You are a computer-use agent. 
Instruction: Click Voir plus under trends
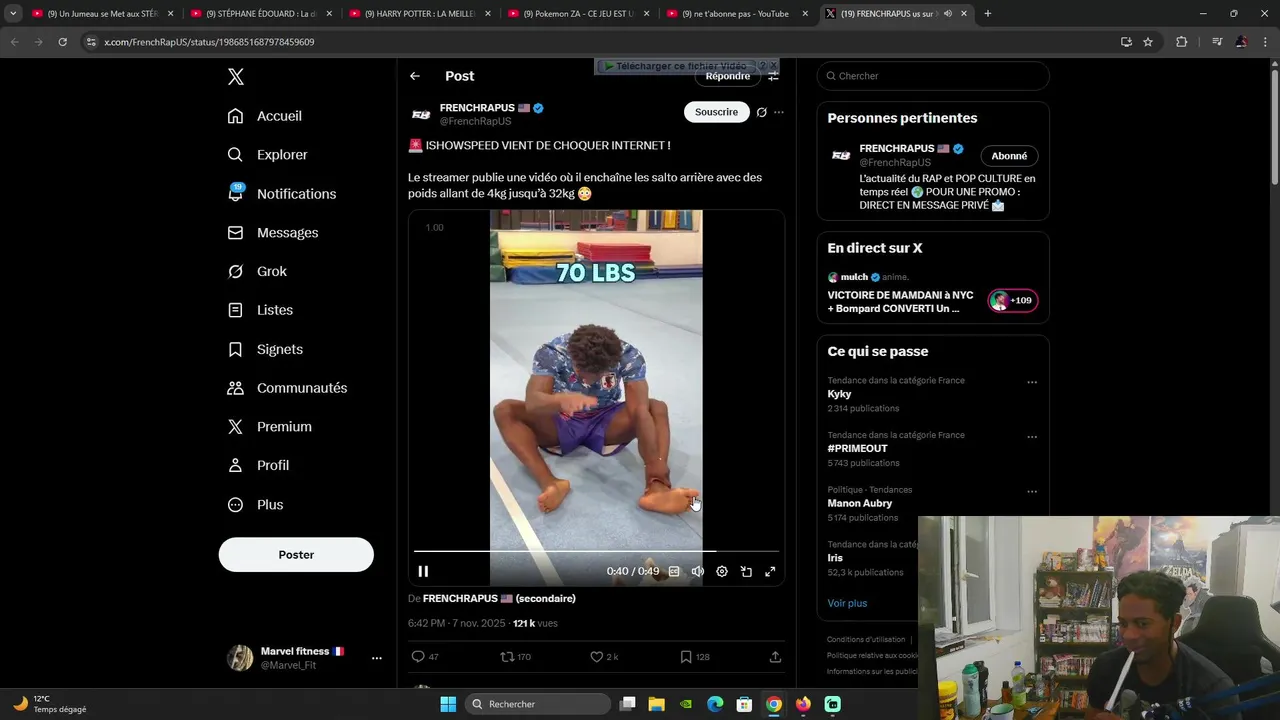click(847, 603)
